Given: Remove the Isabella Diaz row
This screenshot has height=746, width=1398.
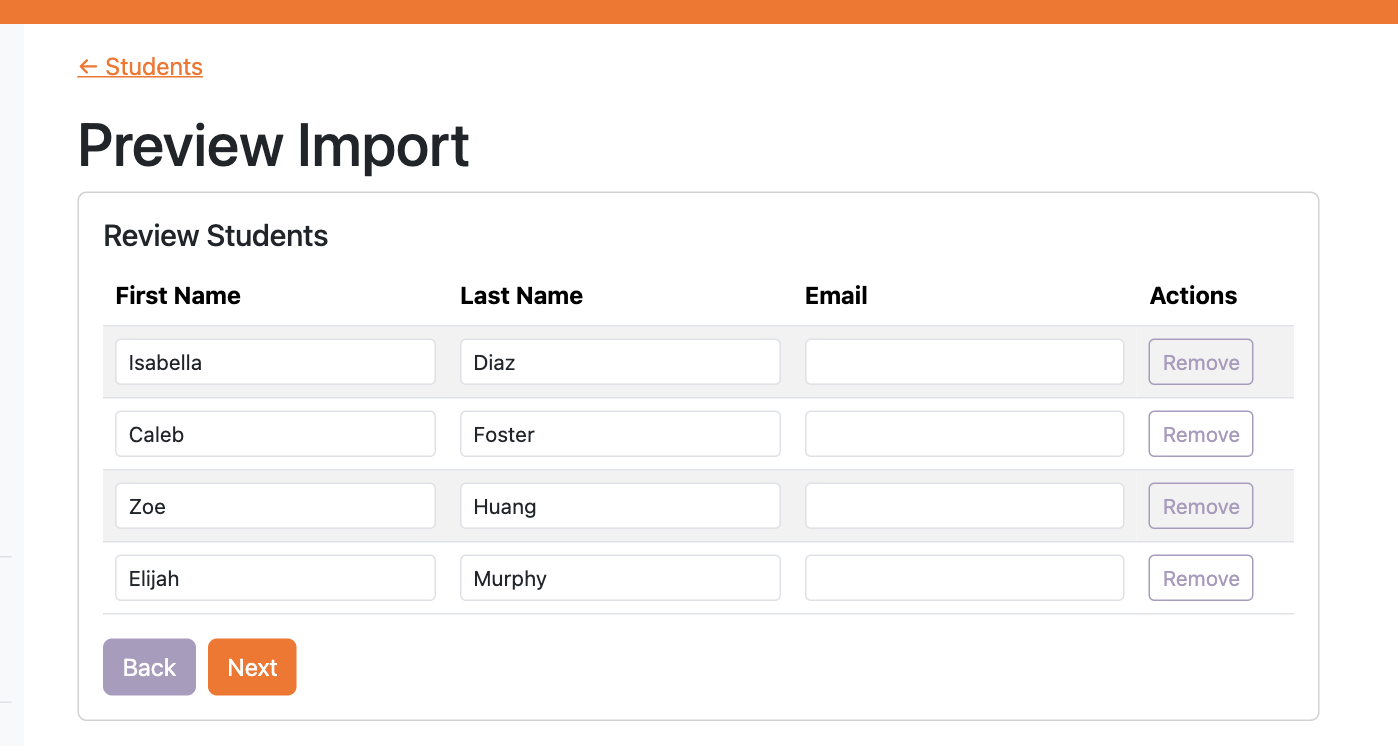Looking at the screenshot, I should coord(1201,362).
